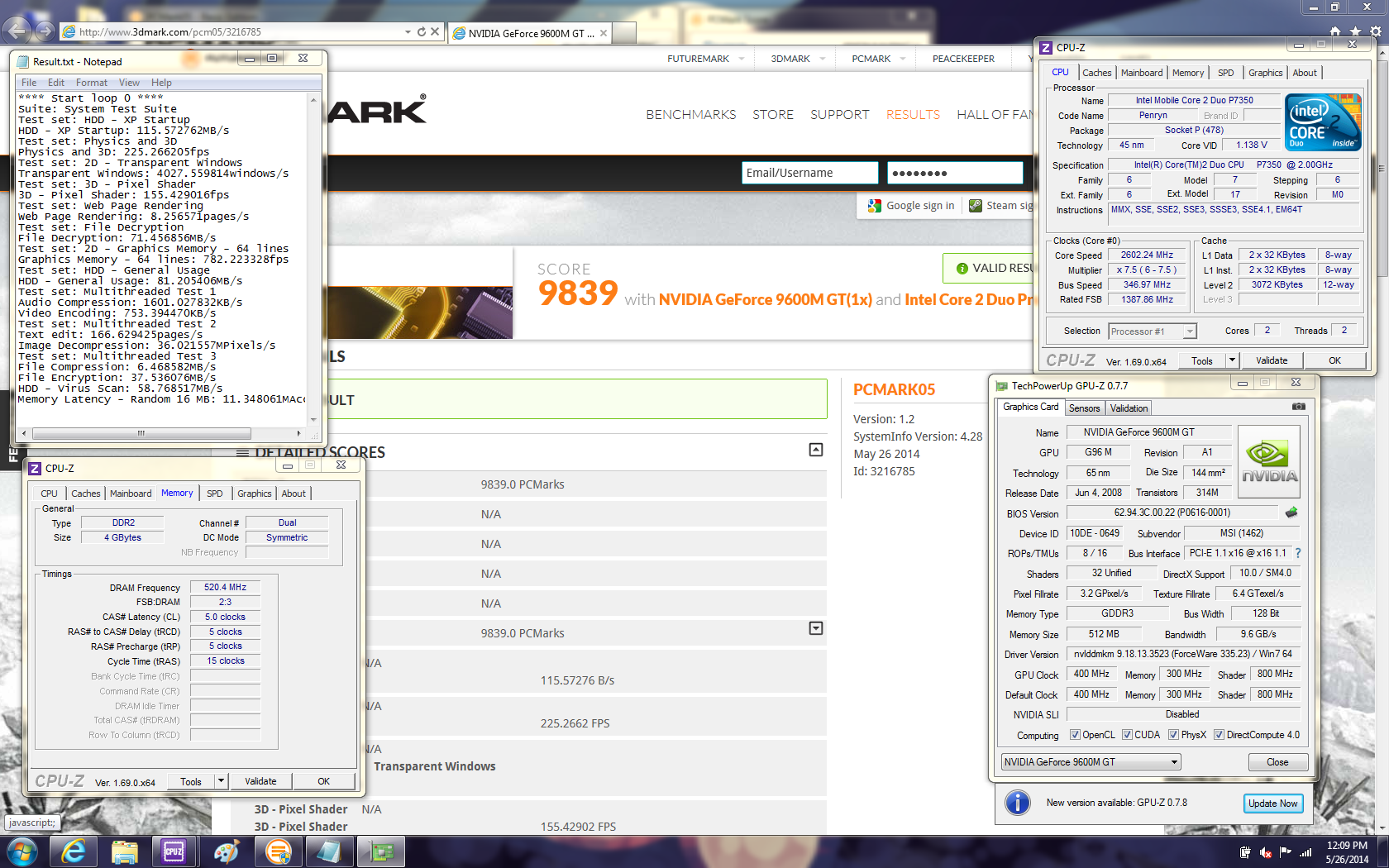Image resolution: width=1389 pixels, height=868 pixels.
Task: Switch to the Sensors tab in GPU-Z
Action: pos(1084,408)
